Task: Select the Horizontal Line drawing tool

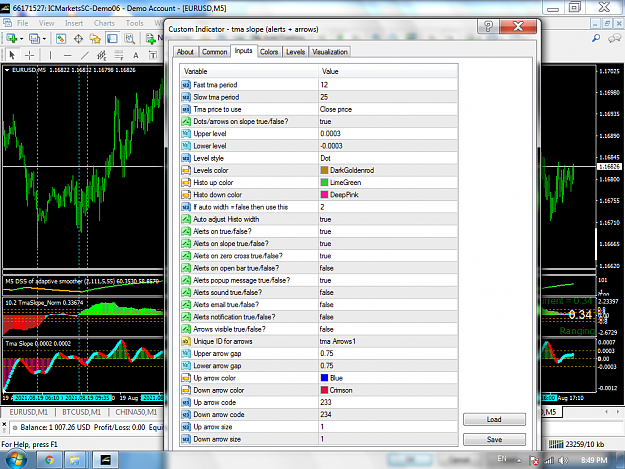Action: (x=67, y=55)
